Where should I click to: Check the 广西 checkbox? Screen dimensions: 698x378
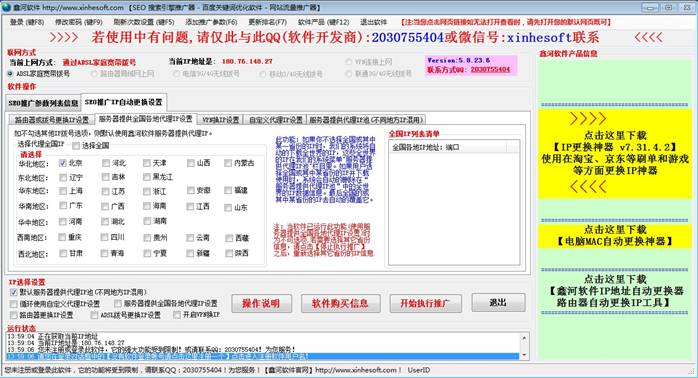tap(106, 207)
